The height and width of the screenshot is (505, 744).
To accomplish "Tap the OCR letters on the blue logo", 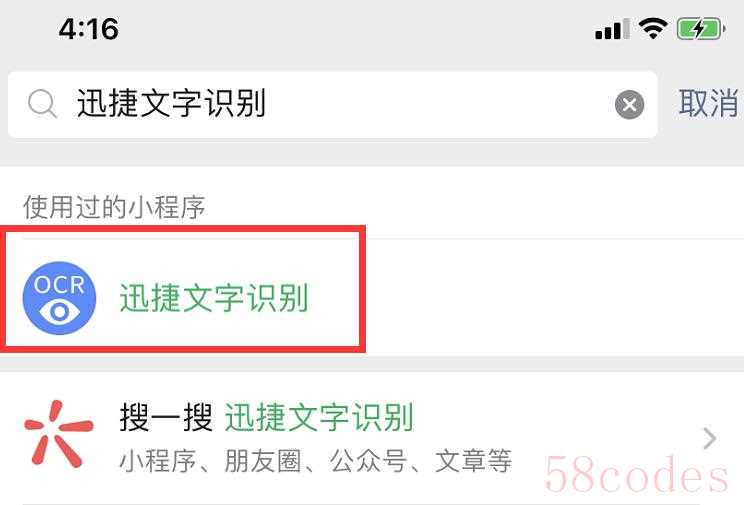I will 59,285.
